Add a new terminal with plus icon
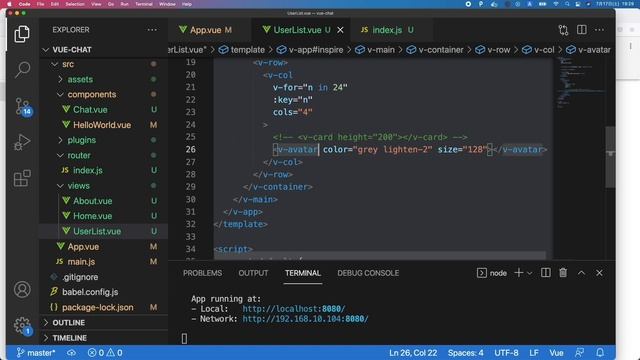The height and width of the screenshot is (360, 640). tap(518, 273)
